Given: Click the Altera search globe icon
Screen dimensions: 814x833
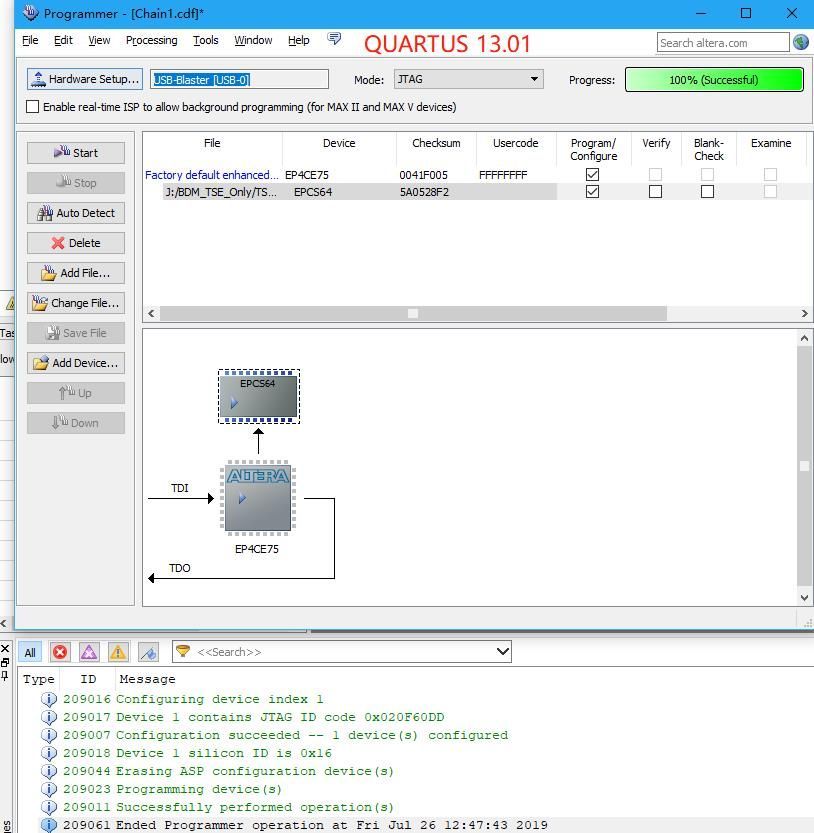Looking at the screenshot, I should pyautogui.click(x=801, y=42).
